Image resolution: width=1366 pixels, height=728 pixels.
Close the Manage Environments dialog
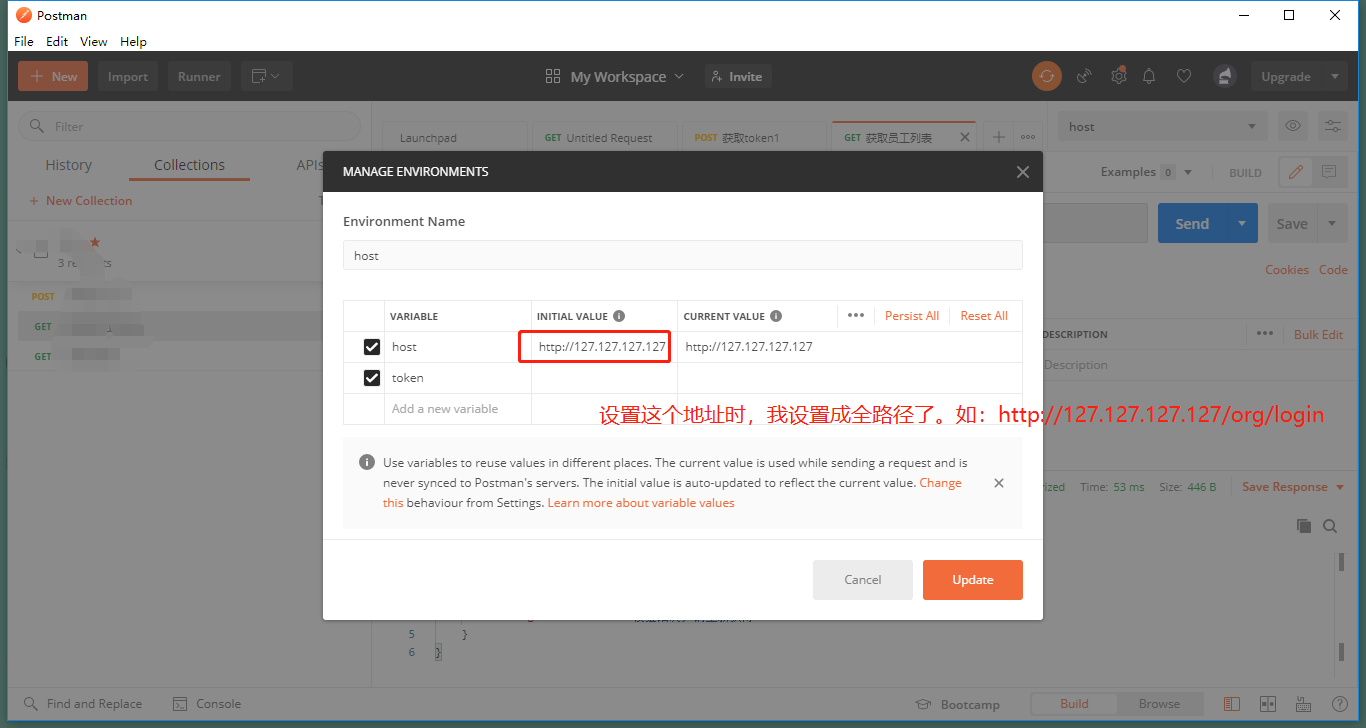click(x=1022, y=172)
